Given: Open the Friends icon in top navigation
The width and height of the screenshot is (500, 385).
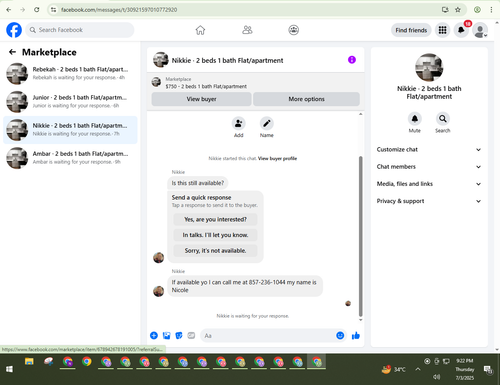Looking at the screenshot, I should [247, 30].
